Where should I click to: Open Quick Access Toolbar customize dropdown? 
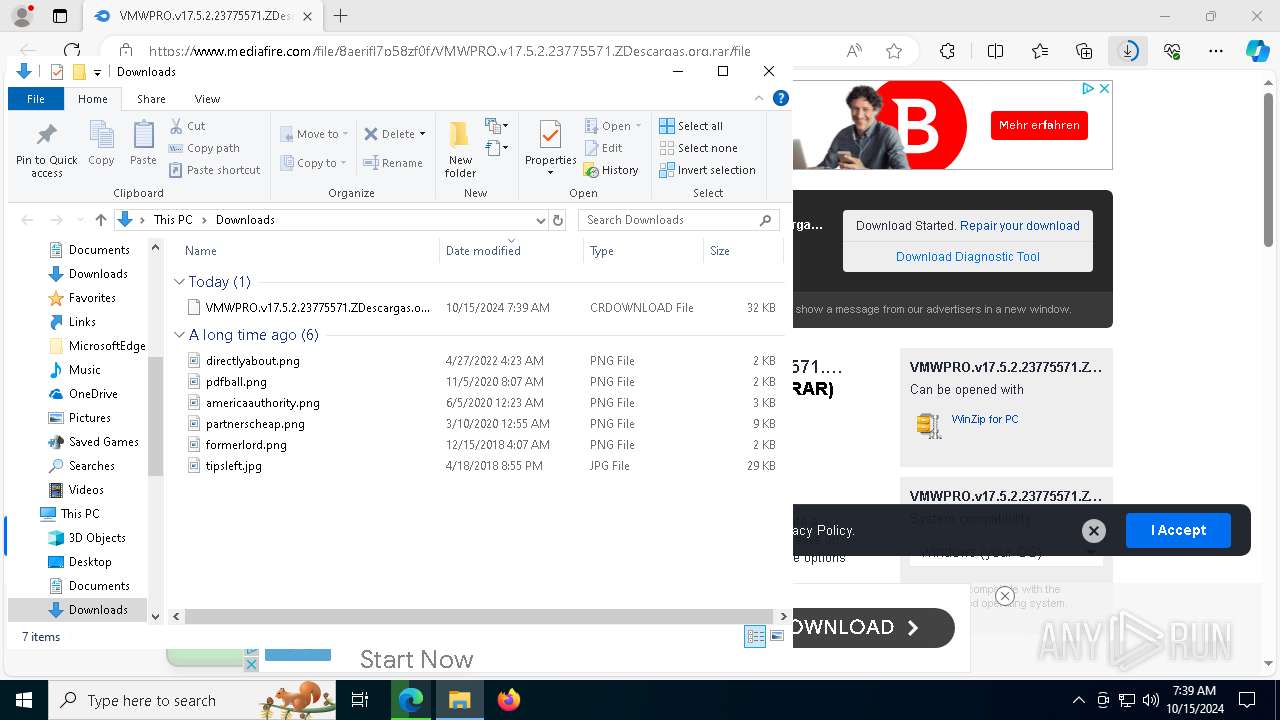click(x=97, y=72)
